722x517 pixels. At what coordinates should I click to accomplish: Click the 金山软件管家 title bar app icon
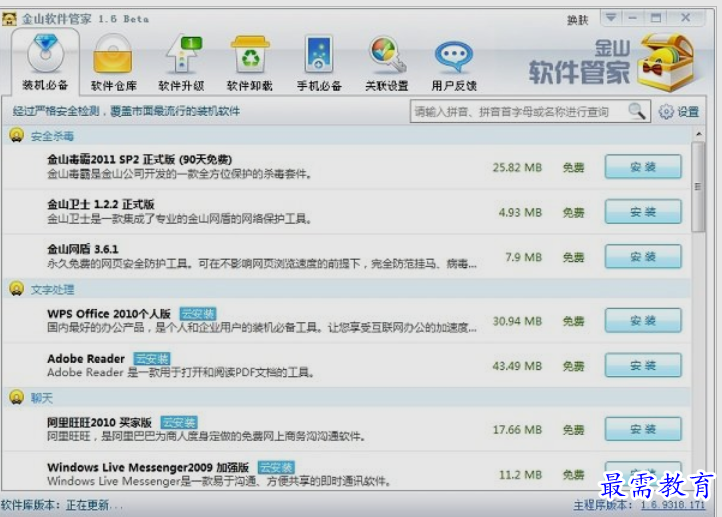click(9, 19)
